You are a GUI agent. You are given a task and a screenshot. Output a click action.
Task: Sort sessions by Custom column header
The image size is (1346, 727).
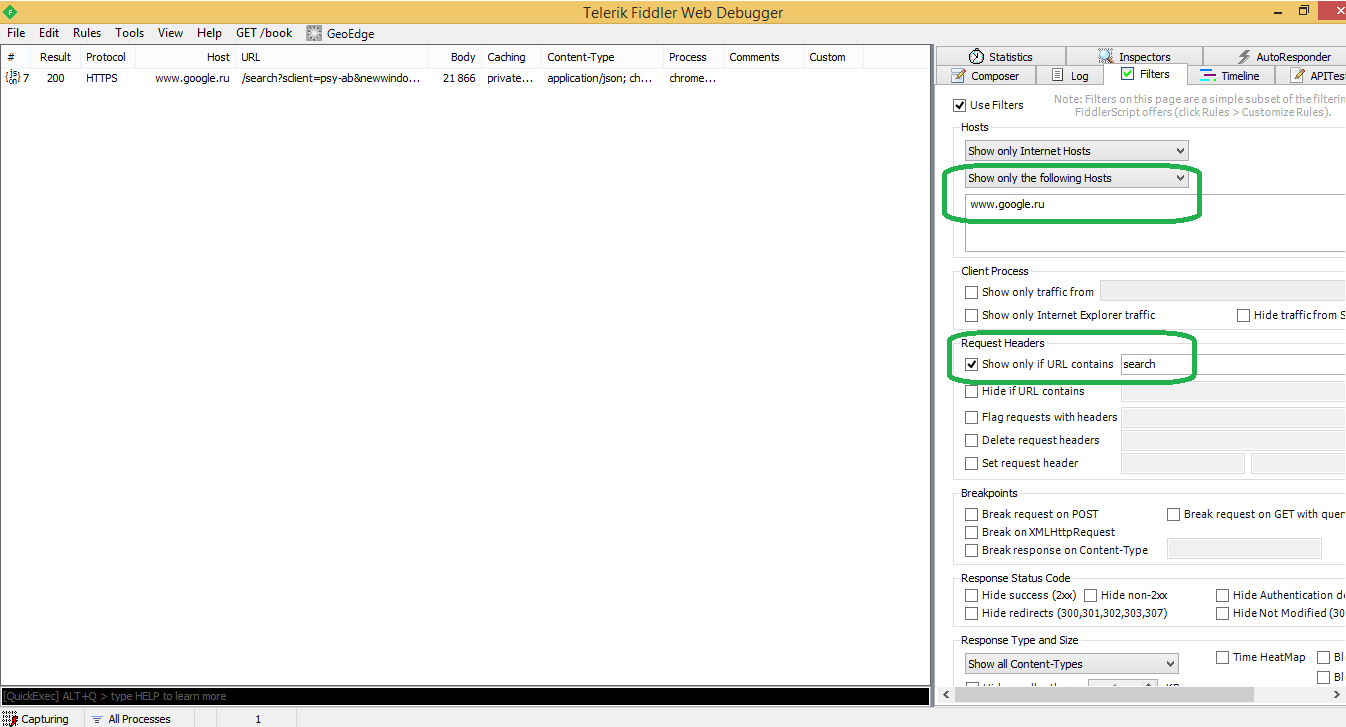pyautogui.click(x=834, y=57)
